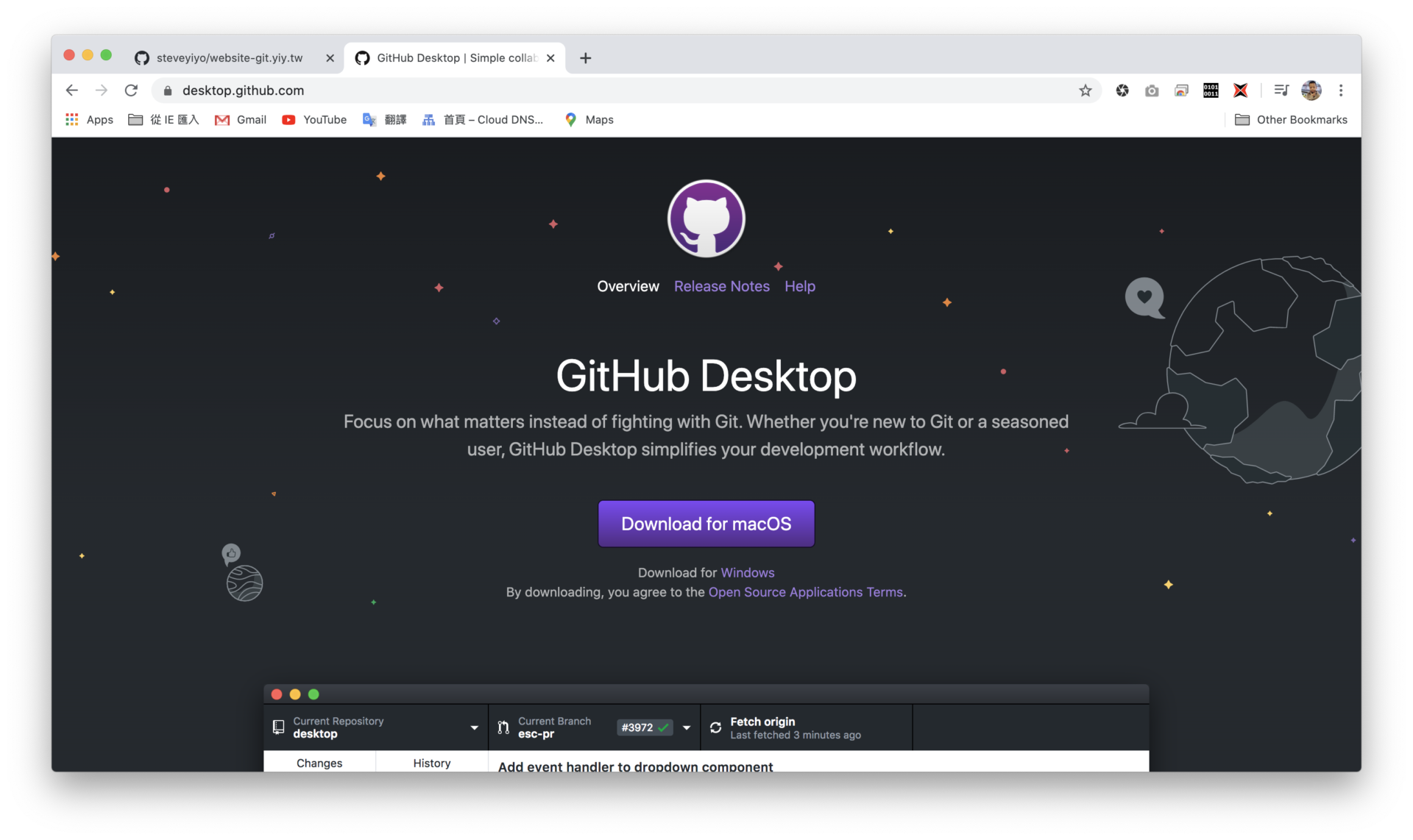The width and height of the screenshot is (1413, 840).
Task: Select the Overview navigation item
Action: coord(628,286)
